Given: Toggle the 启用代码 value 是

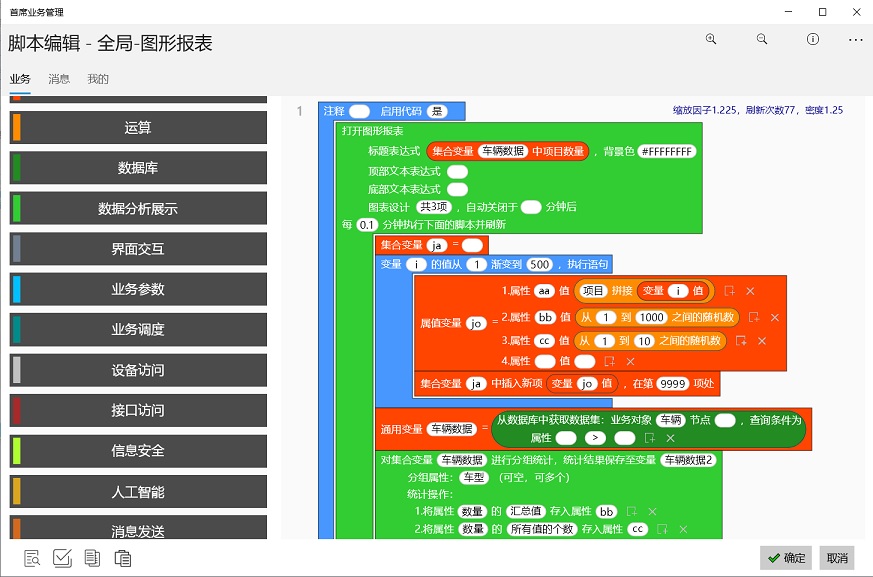Looking at the screenshot, I should (x=436, y=111).
